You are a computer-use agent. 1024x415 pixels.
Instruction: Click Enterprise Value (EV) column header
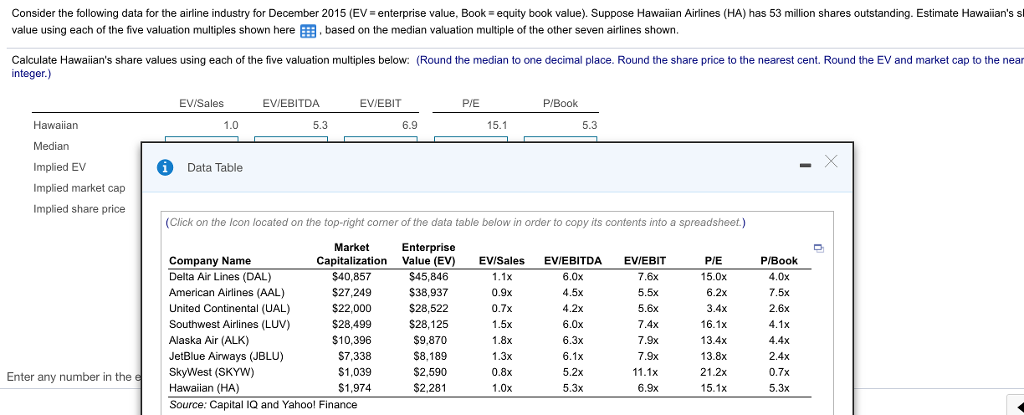coord(428,254)
